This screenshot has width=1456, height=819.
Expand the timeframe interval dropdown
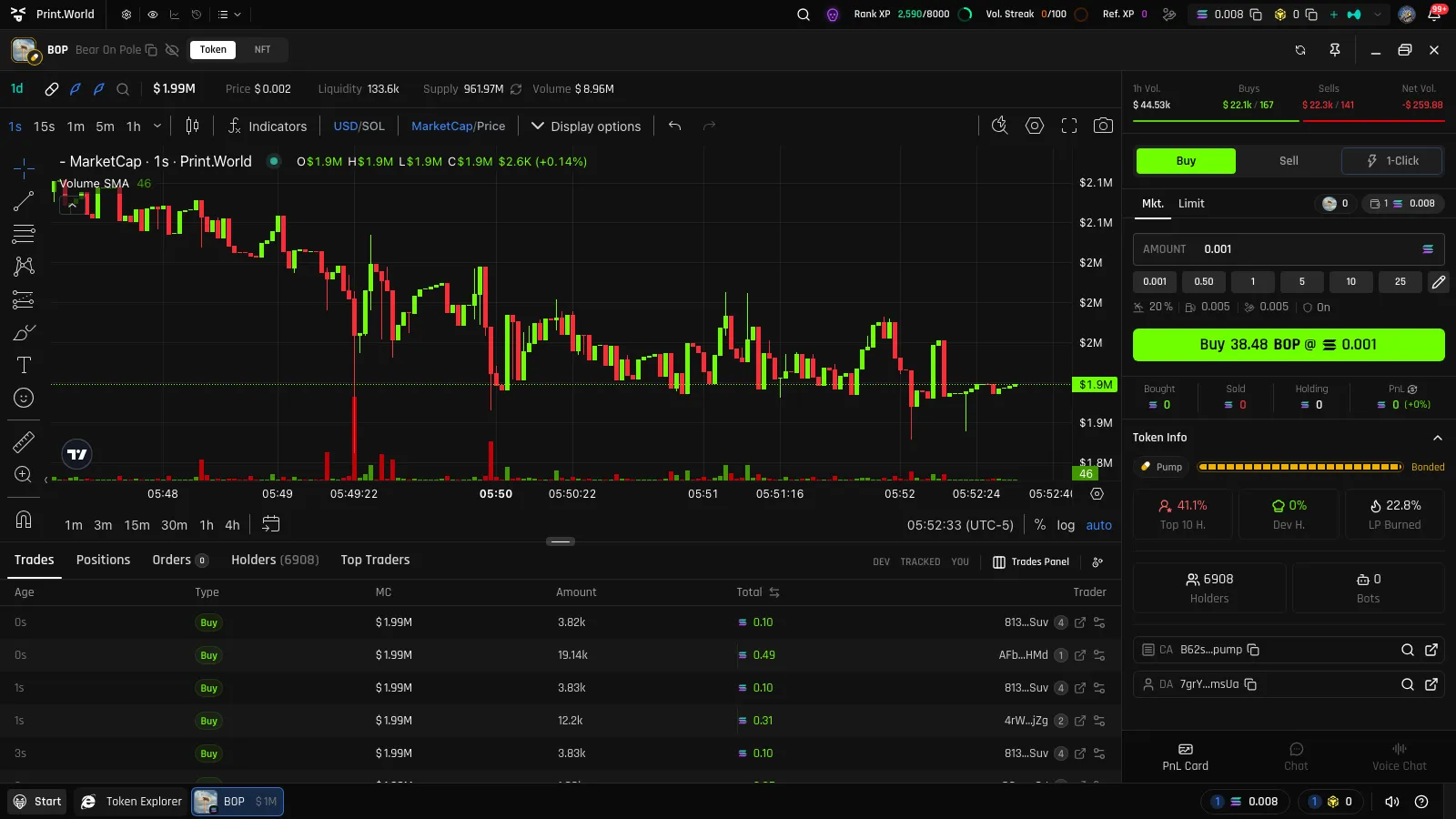click(x=157, y=126)
